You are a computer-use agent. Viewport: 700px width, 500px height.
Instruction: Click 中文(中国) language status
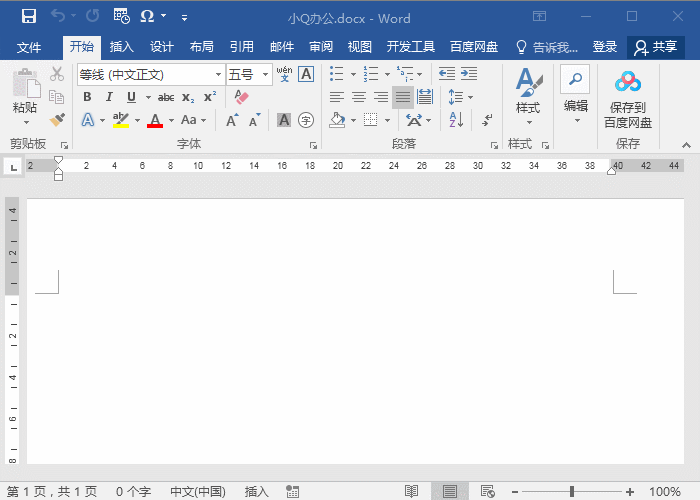click(198, 492)
